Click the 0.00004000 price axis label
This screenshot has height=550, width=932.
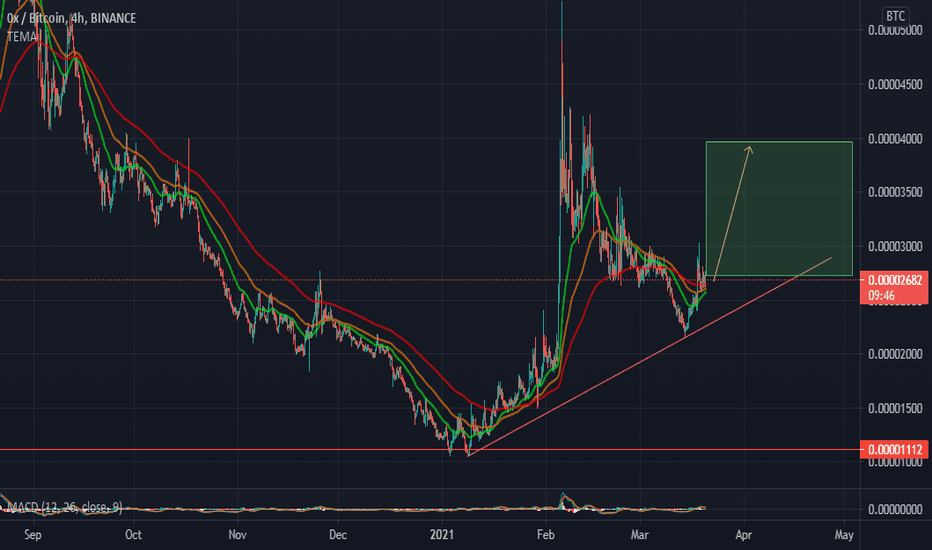[x=895, y=139]
